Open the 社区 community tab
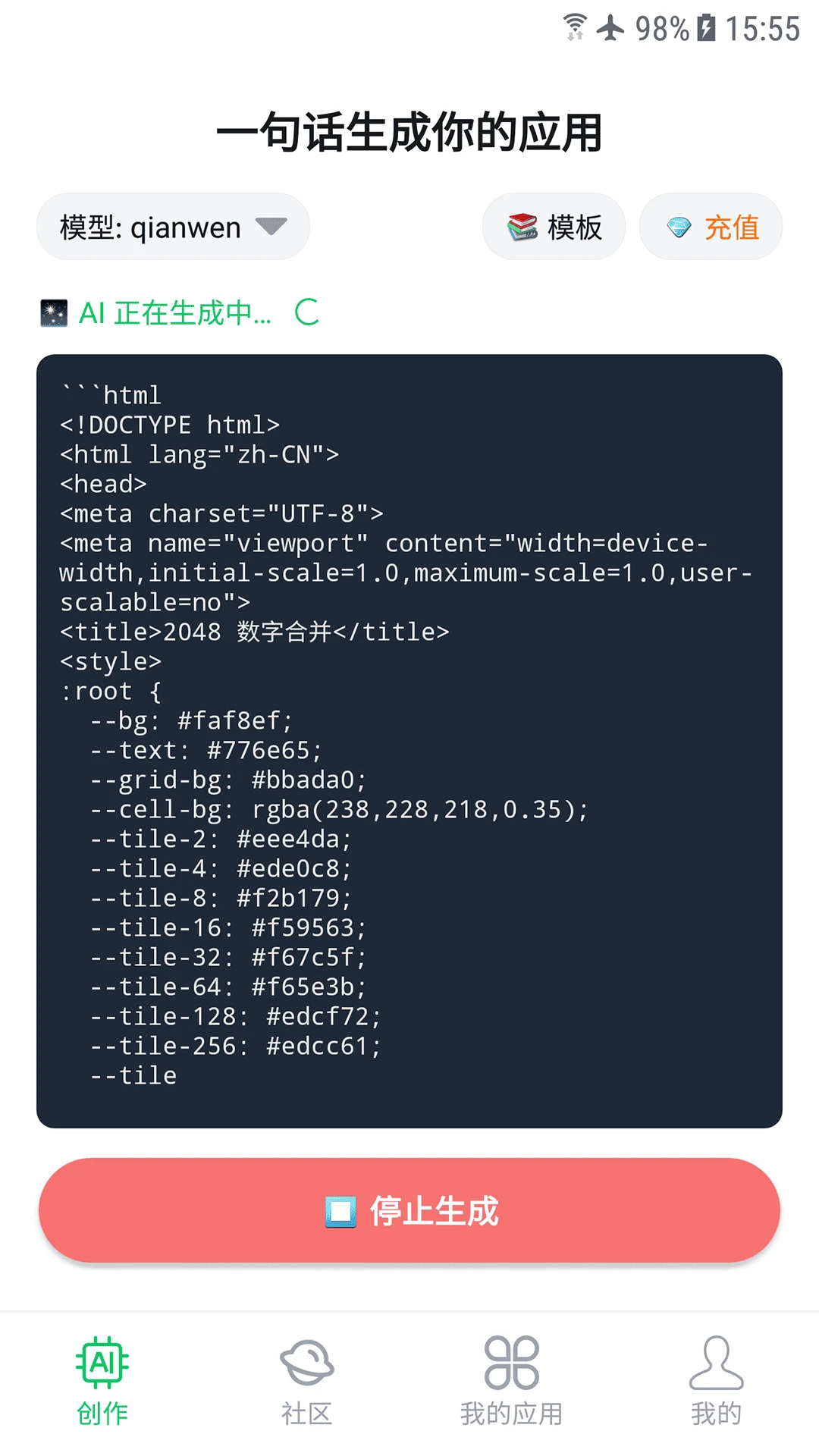The image size is (819, 1456). (307, 1382)
